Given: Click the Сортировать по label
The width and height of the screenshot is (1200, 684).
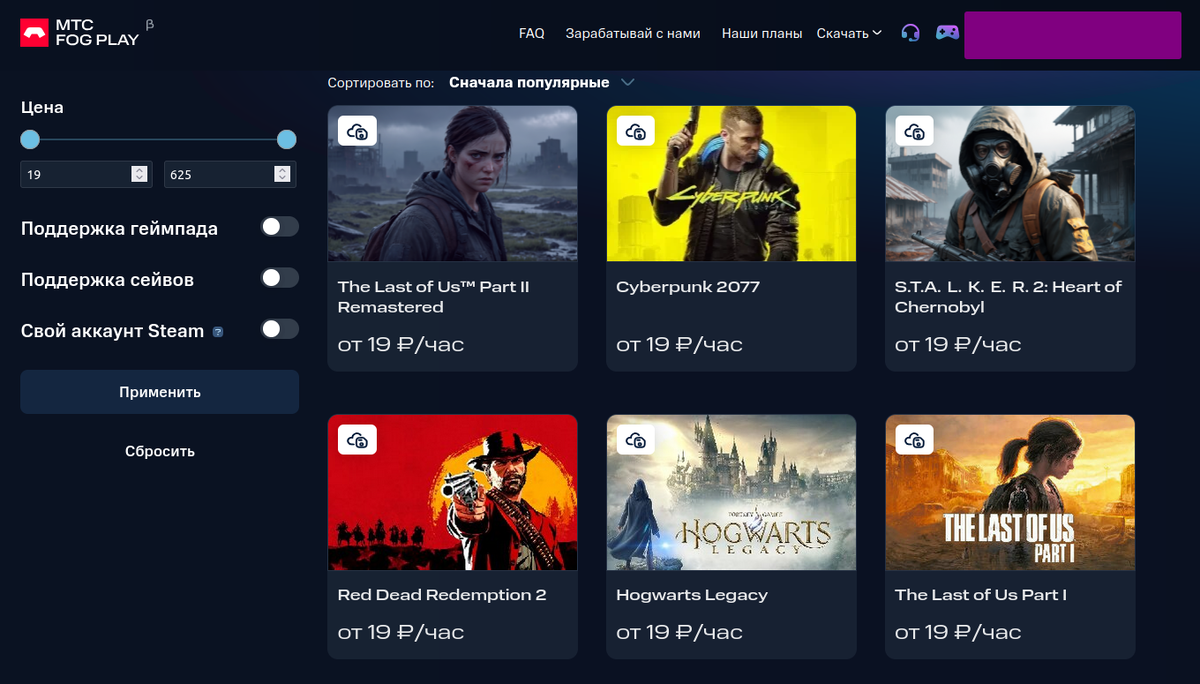Looking at the screenshot, I should (x=381, y=83).
